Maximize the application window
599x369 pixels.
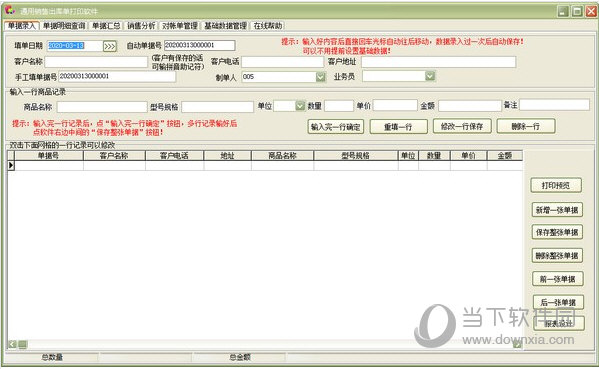577,11
